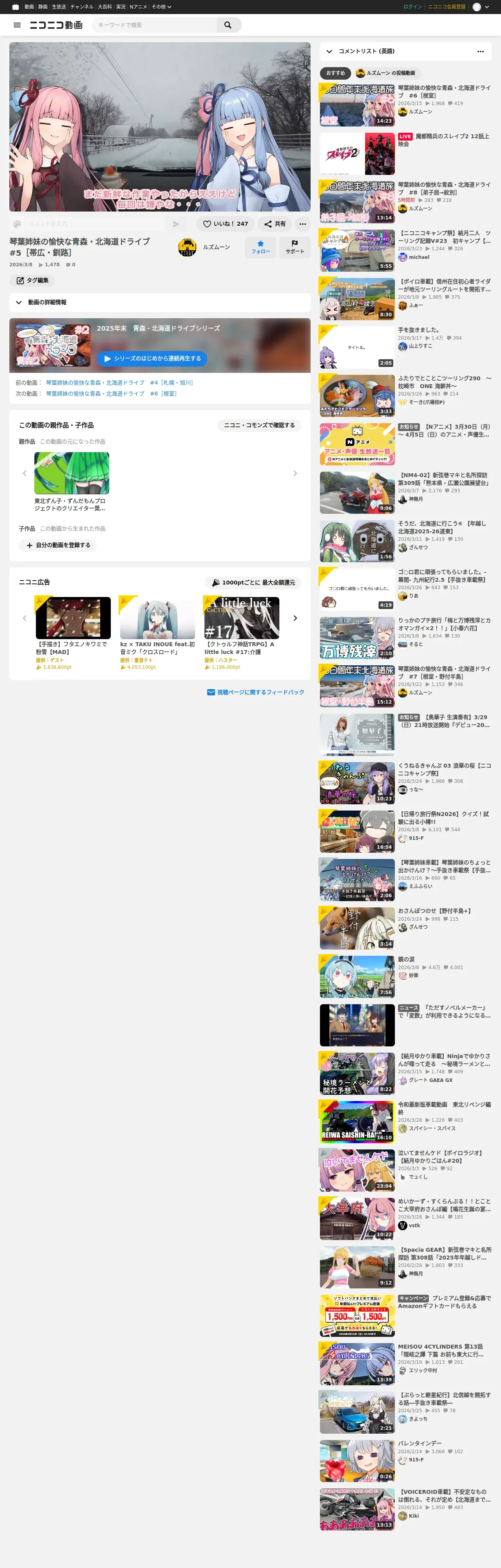Click previous arrow in ニコニ広告 carousel
Viewport: 501px width, 1568px height.
[x=24, y=618]
